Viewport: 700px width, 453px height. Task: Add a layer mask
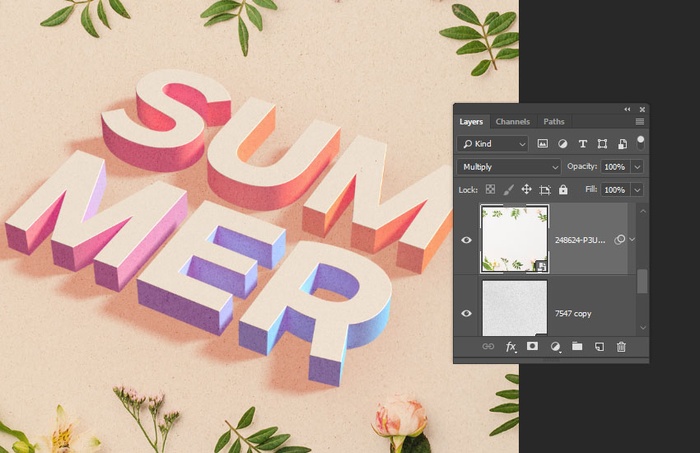point(532,346)
